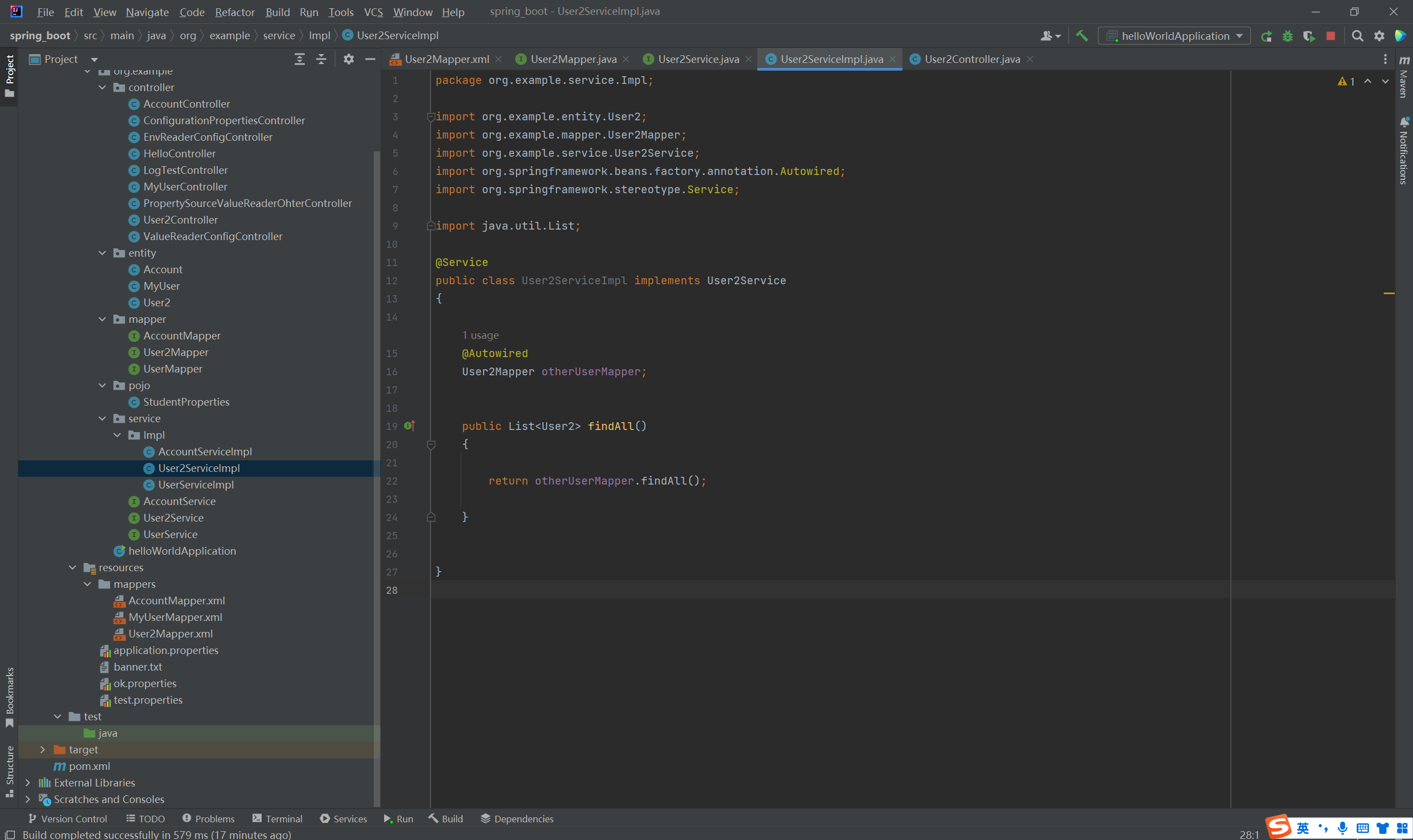Open the Problems tool window
Viewport: 1413px width, 840px height.
(208, 818)
